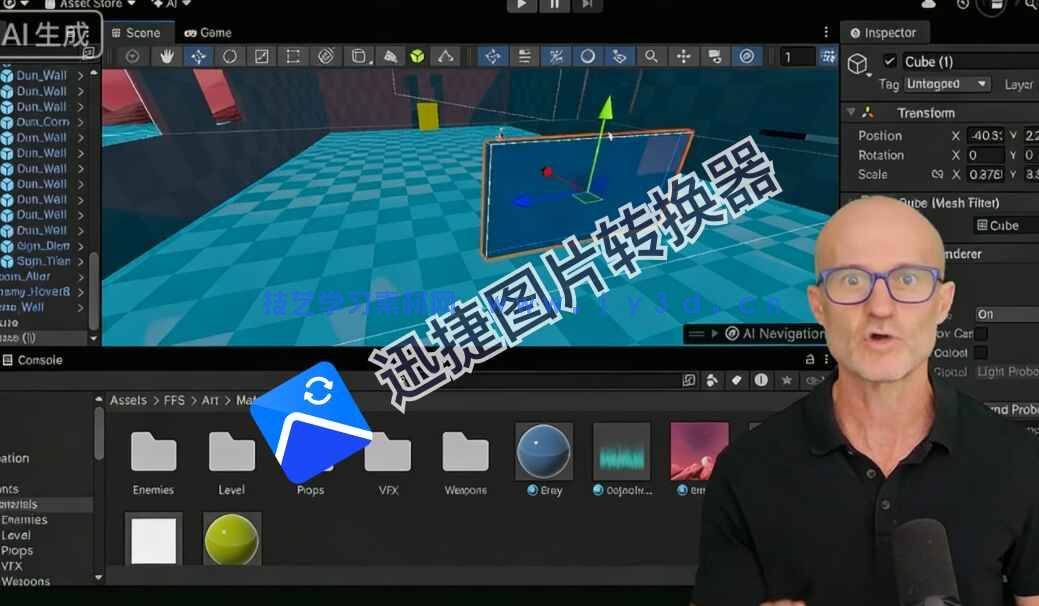
Task: Select the Hand tool in Scene toolbar
Action: tap(166, 57)
